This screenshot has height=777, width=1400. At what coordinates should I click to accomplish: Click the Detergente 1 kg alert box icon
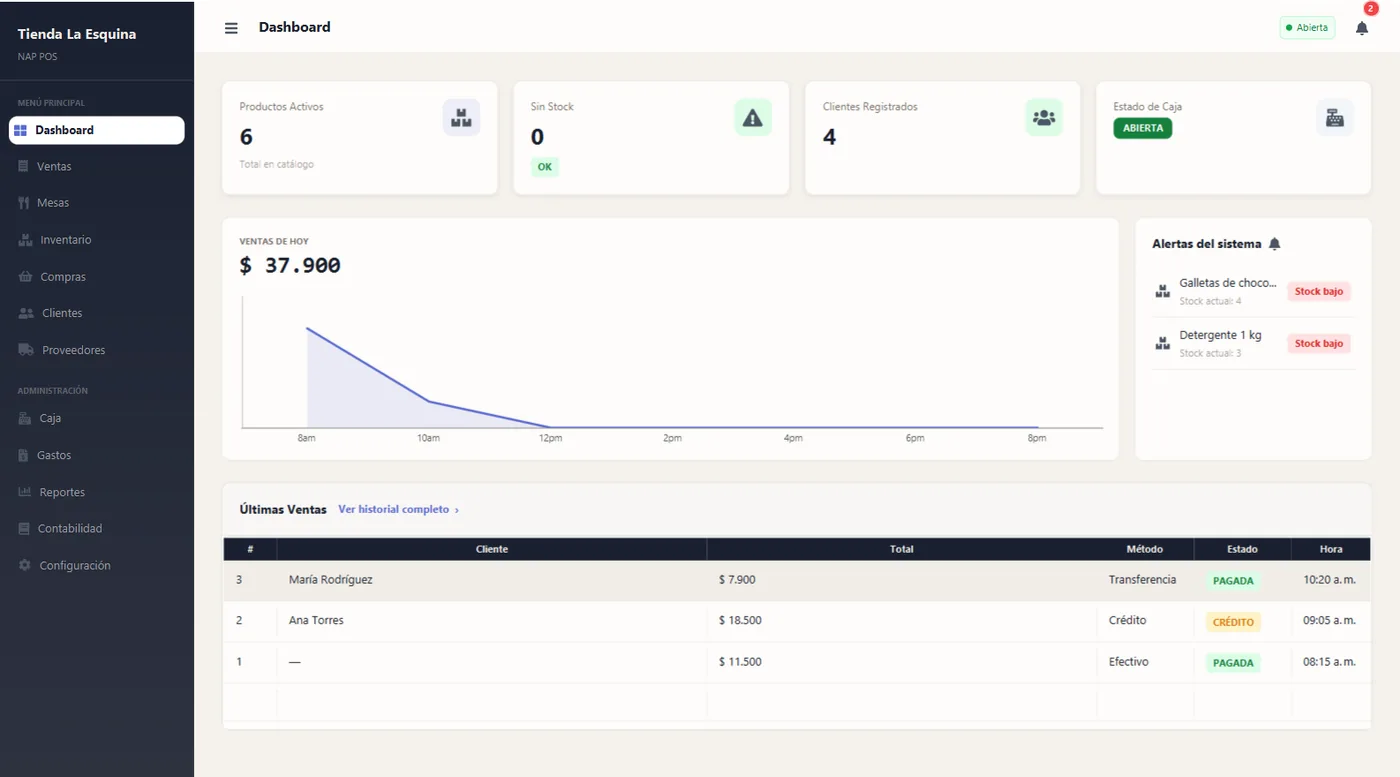1162,343
